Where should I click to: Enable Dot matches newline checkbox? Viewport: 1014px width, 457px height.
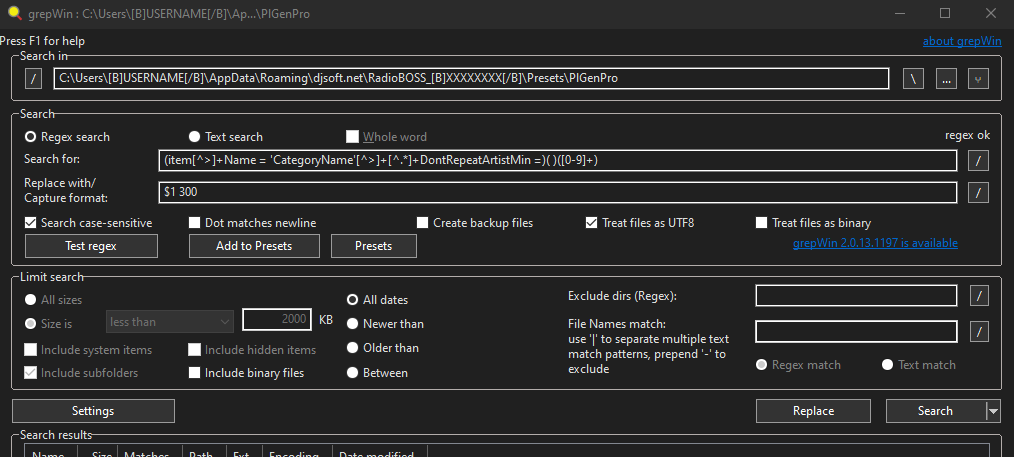click(x=195, y=223)
